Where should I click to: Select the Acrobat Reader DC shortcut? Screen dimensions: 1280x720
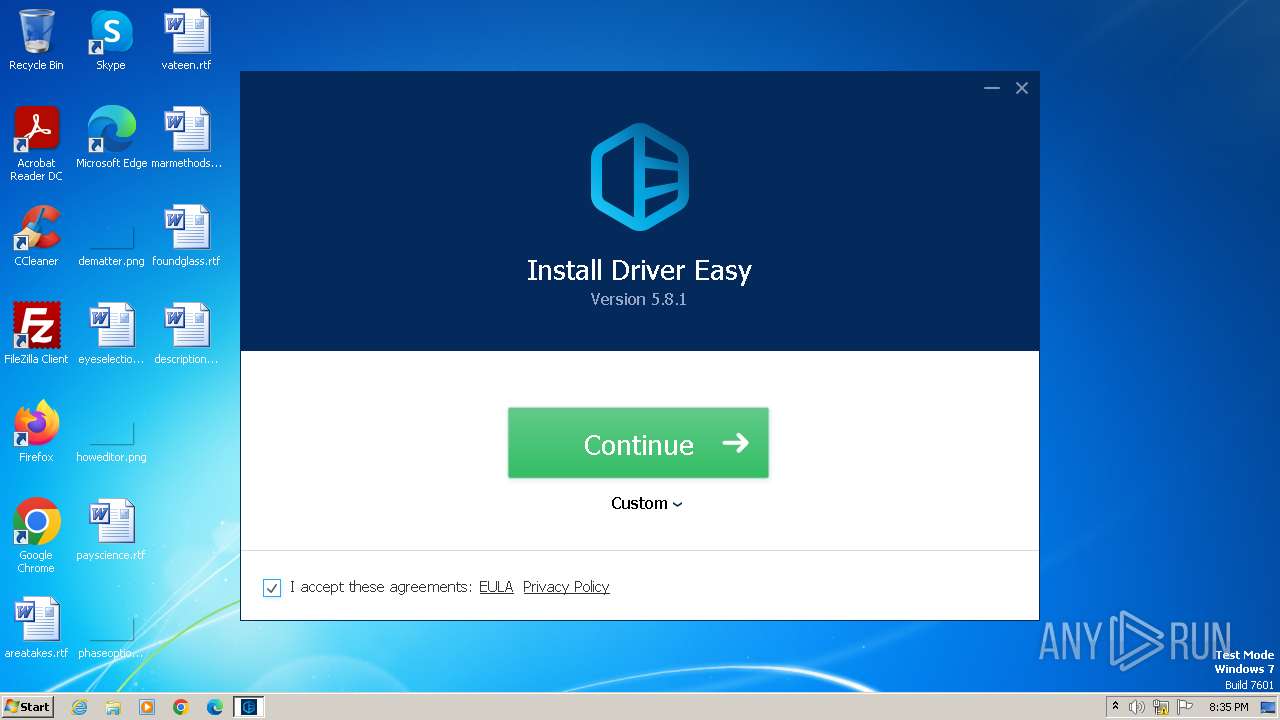pos(36,144)
